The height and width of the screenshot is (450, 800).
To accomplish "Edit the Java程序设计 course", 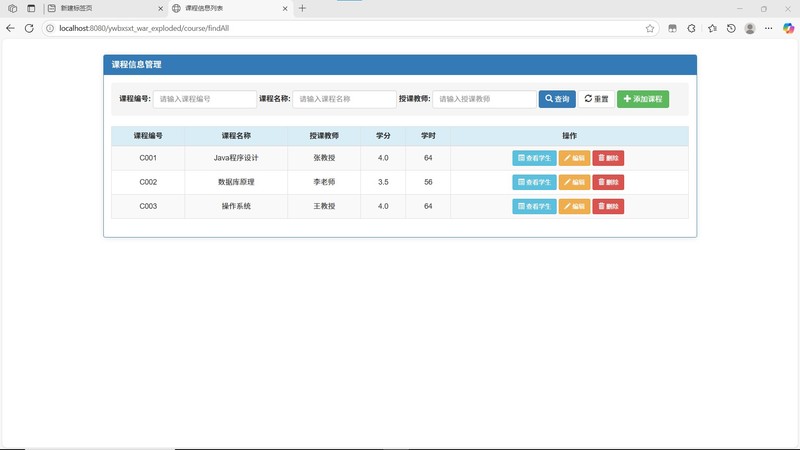I will click(x=574, y=158).
